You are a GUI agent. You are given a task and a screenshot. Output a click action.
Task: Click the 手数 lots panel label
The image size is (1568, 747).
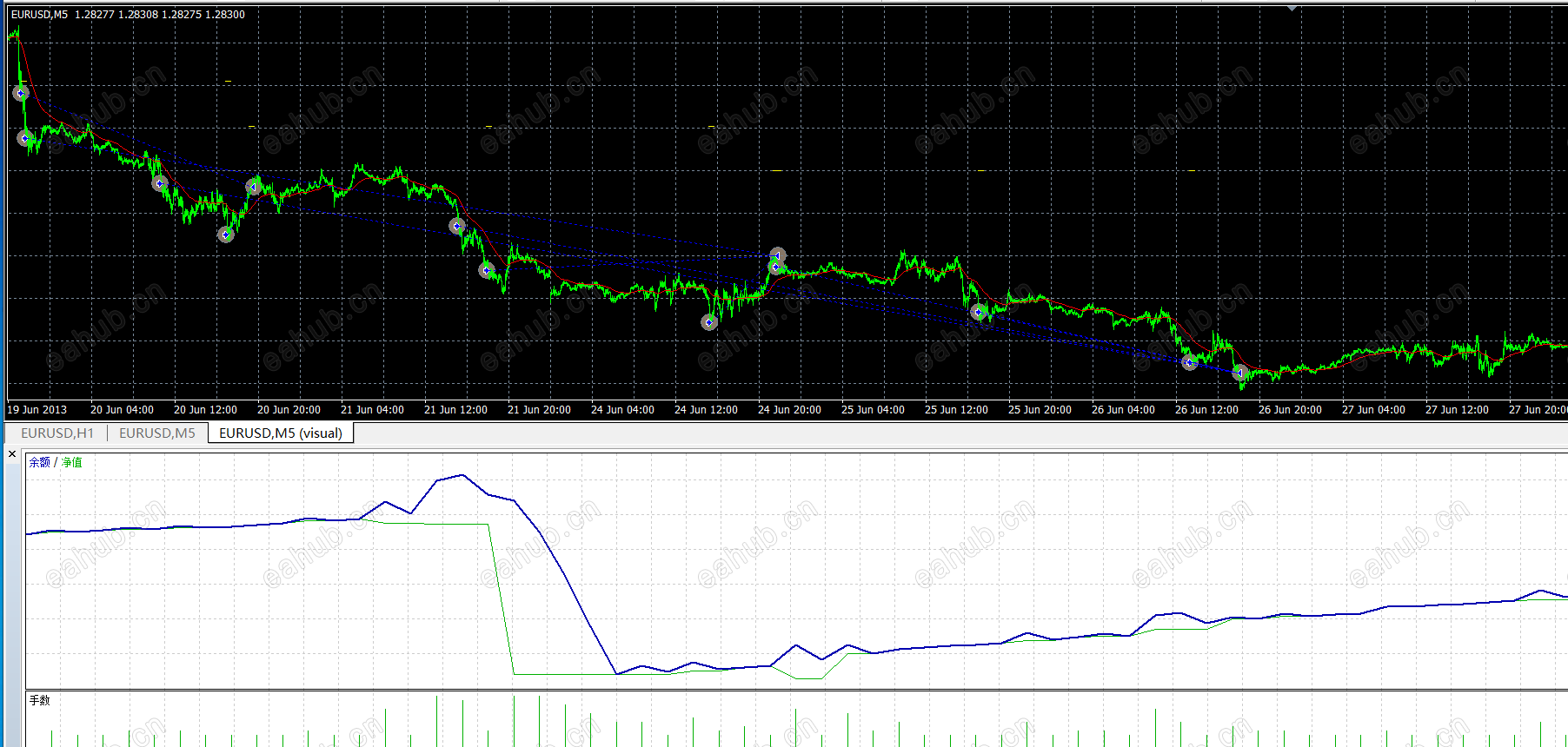tap(39, 700)
